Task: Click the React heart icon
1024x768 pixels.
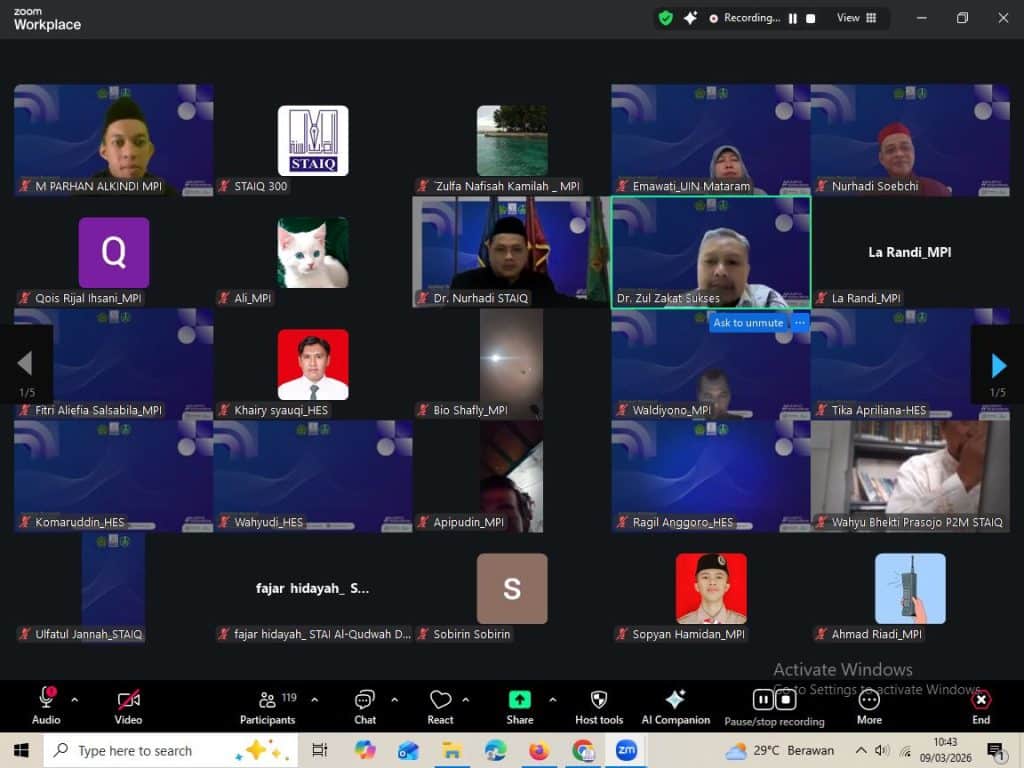Action: click(x=440, y=706)
